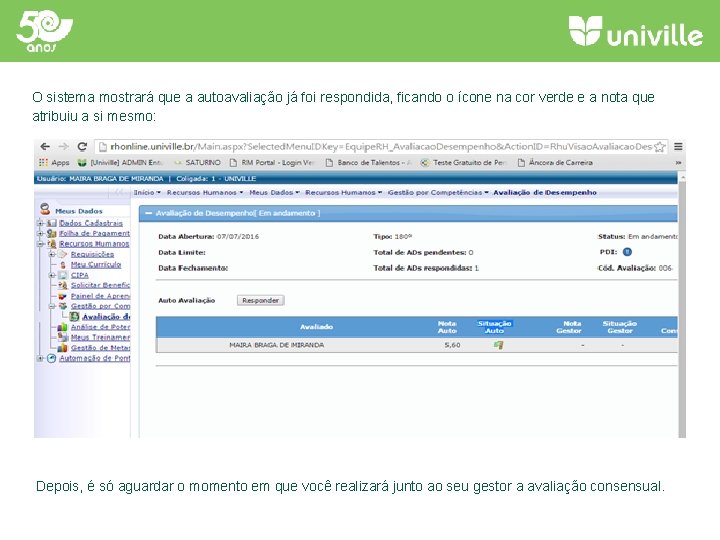Open Dados Cadastrais in the sidebar
Viewport: 720px width, 540px height.
[91, 223]
